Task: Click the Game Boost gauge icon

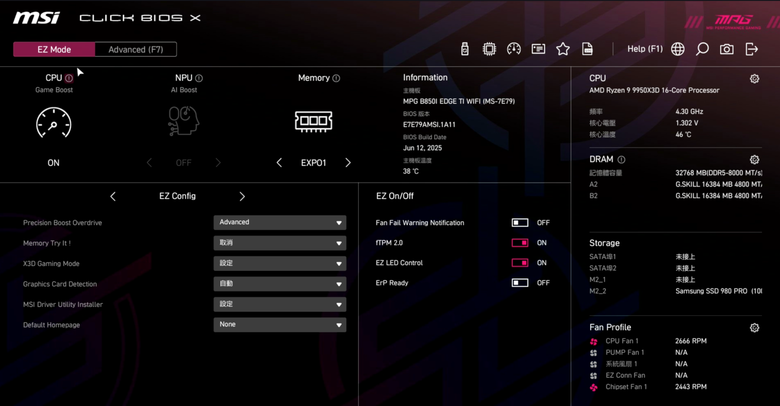Action: [x=53, y=122]
